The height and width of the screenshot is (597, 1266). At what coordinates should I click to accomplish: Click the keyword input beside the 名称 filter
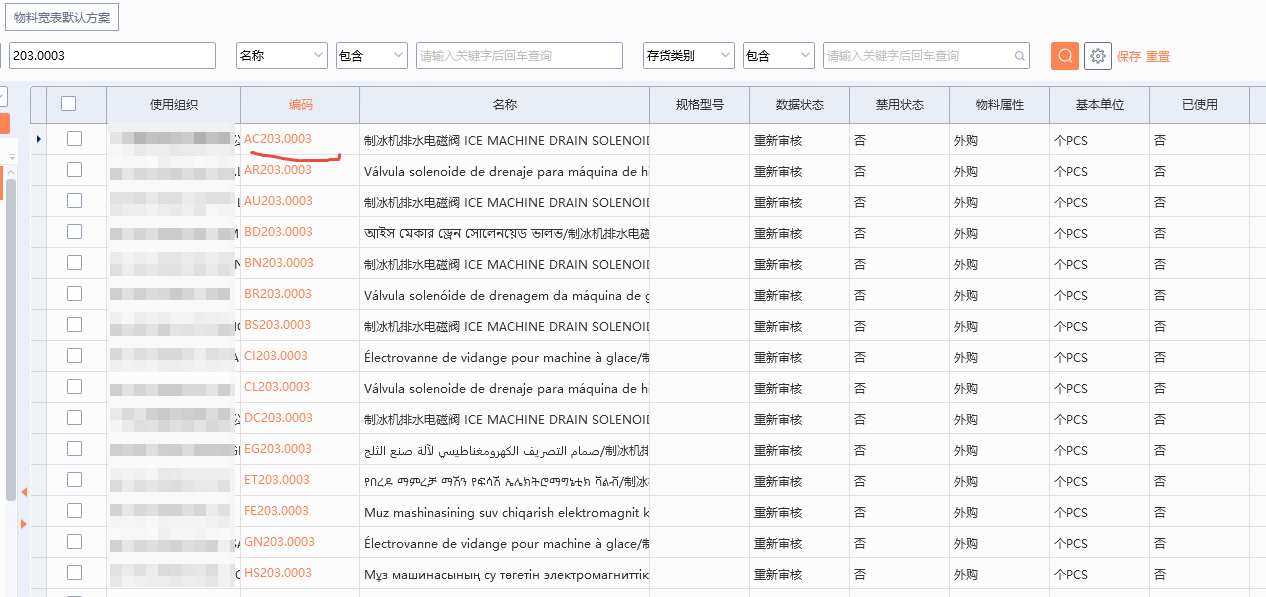[x=519, y=56]
